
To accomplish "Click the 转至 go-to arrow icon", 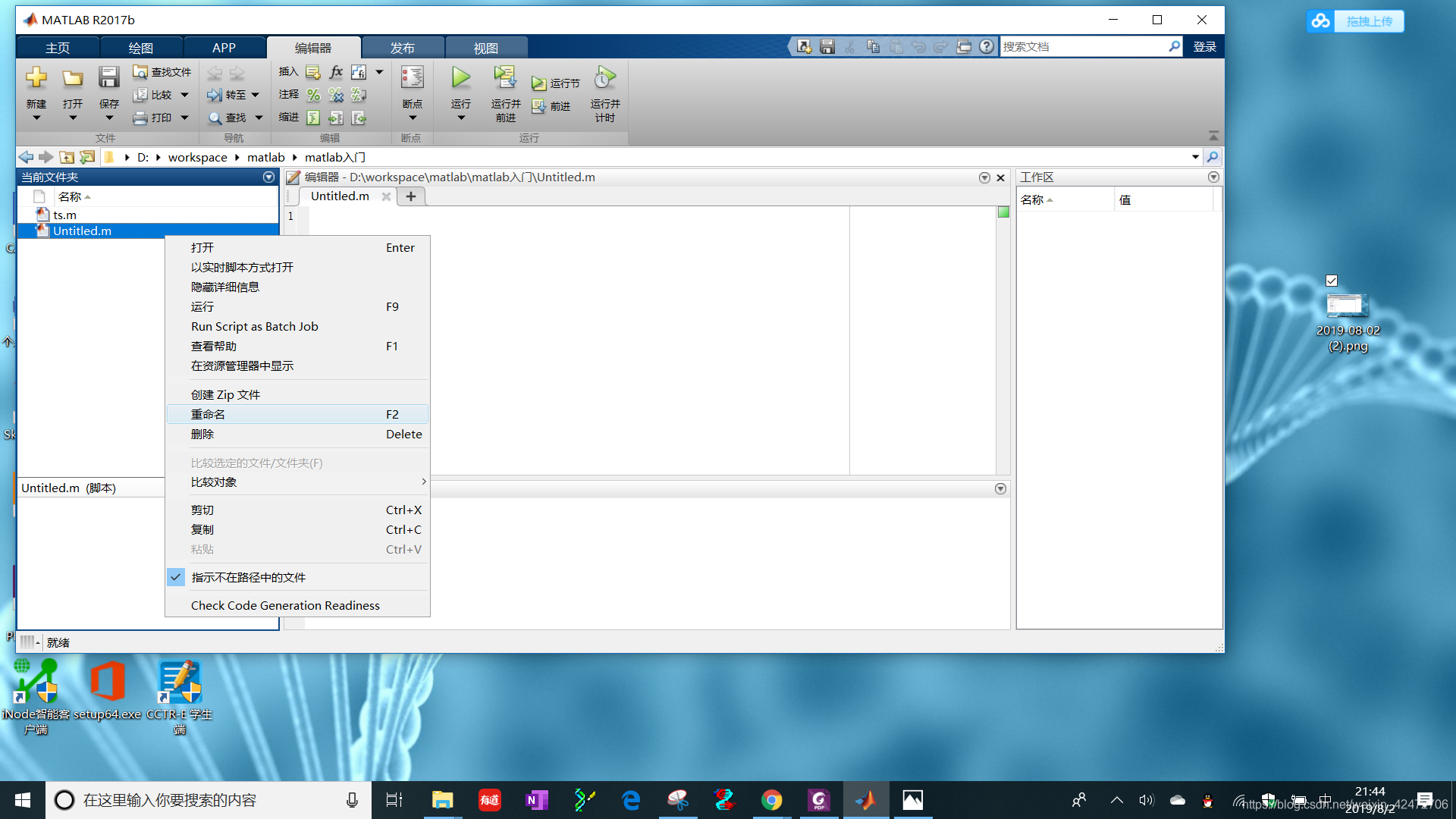I will click(x=215, y=95).
